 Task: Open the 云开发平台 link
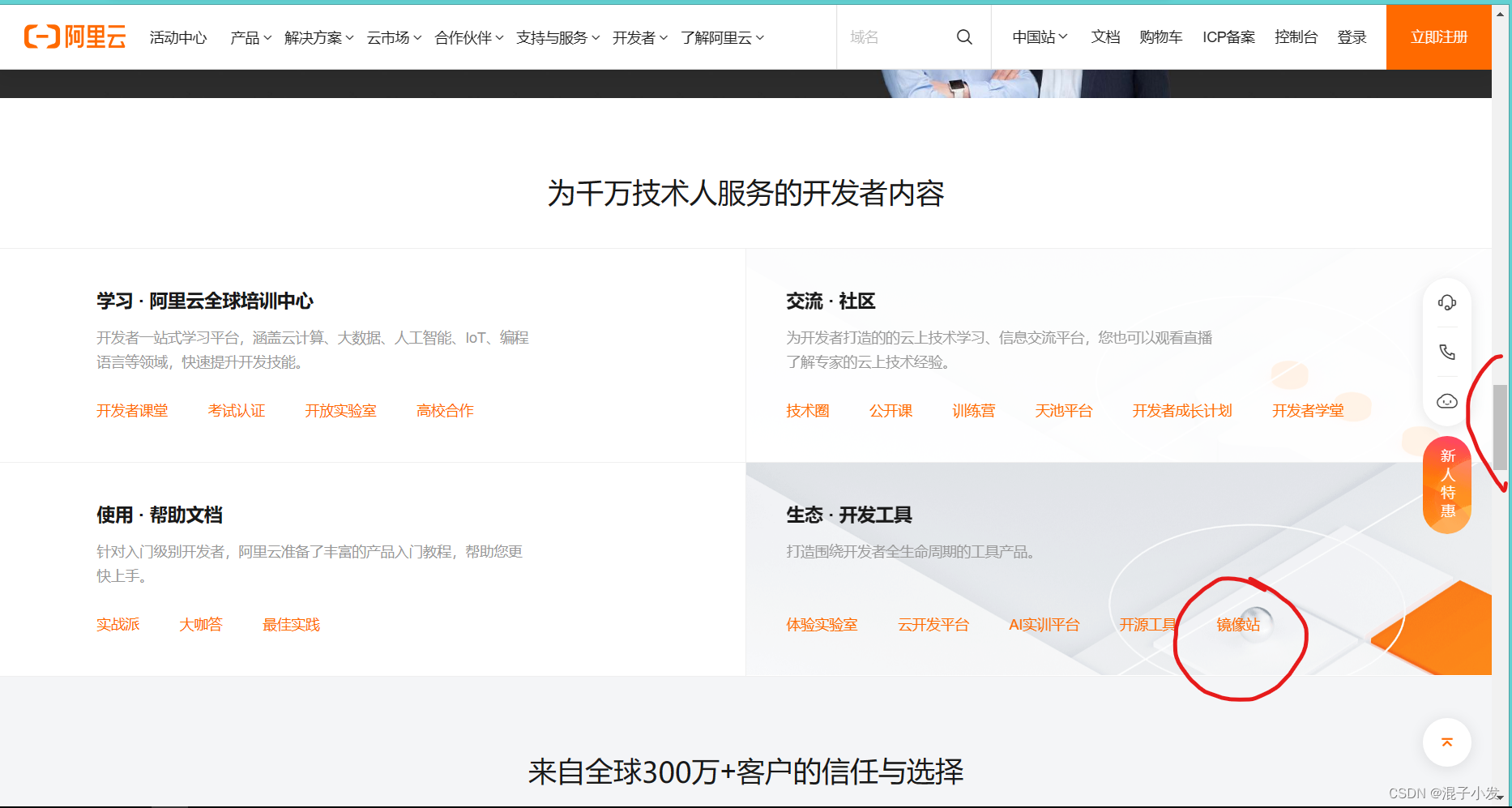pos(933,625)
